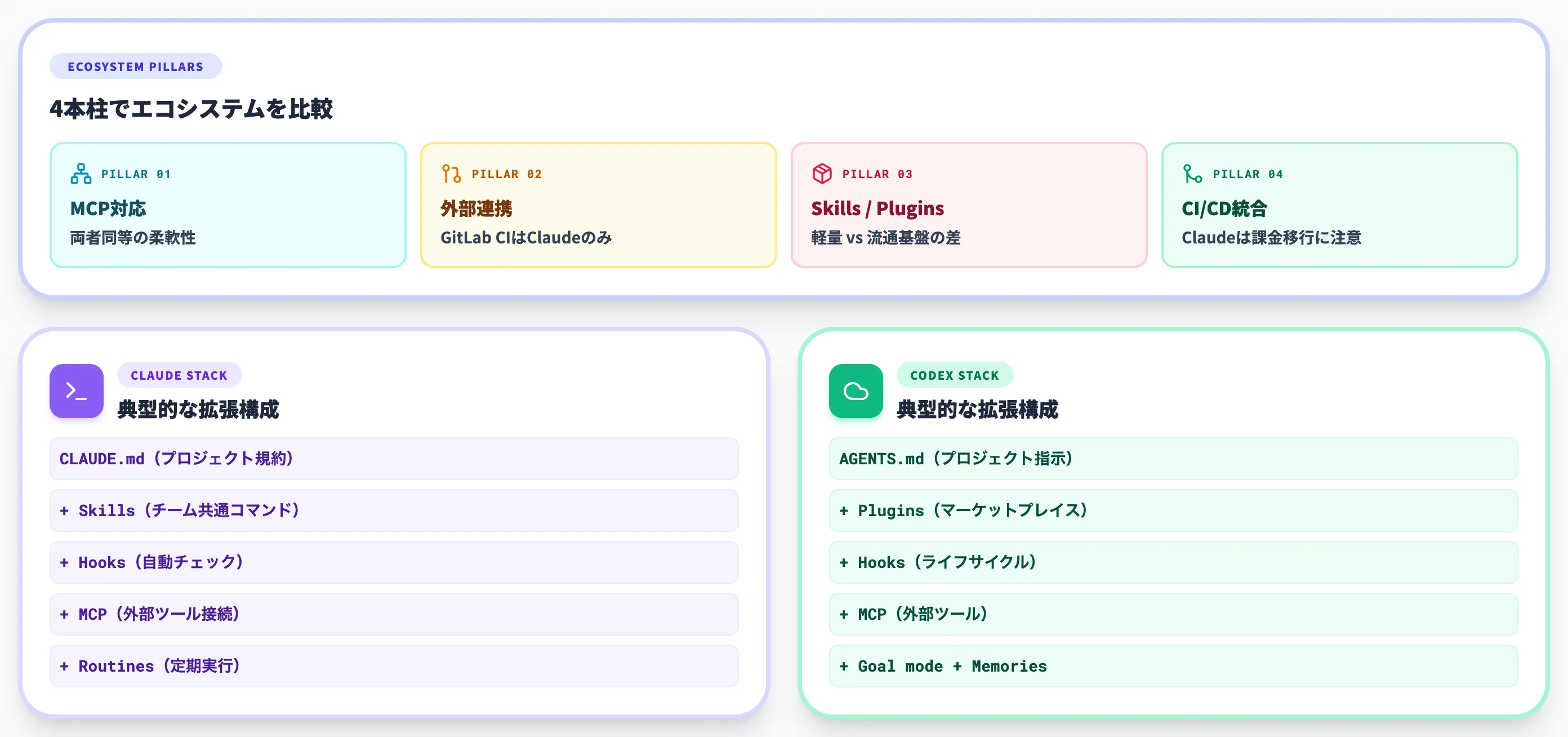Click the network icon in Pillar 01

click(81, 174)
